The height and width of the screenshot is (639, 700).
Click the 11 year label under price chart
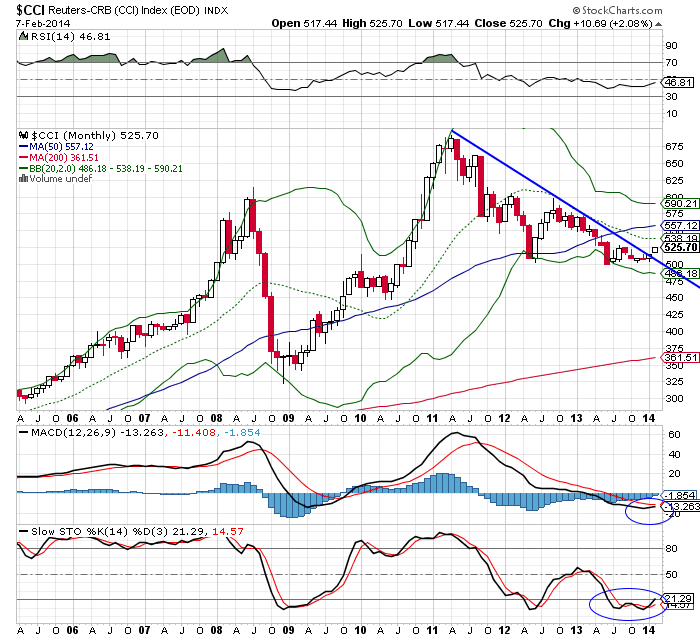(x=432, y=418)
